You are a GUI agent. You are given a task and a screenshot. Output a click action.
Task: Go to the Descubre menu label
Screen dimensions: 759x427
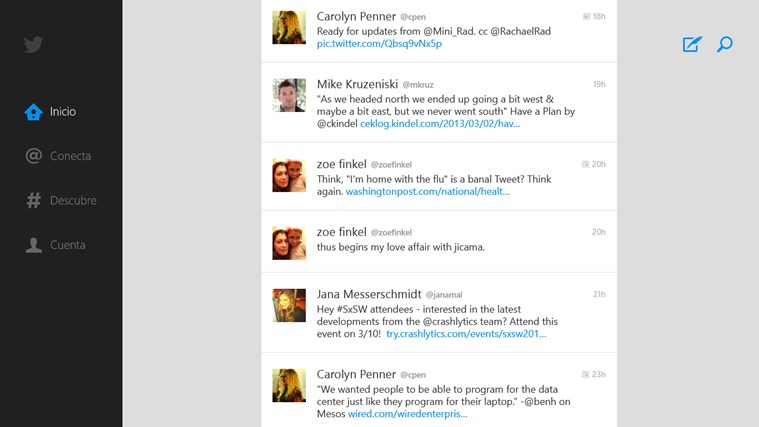(74, 200)
